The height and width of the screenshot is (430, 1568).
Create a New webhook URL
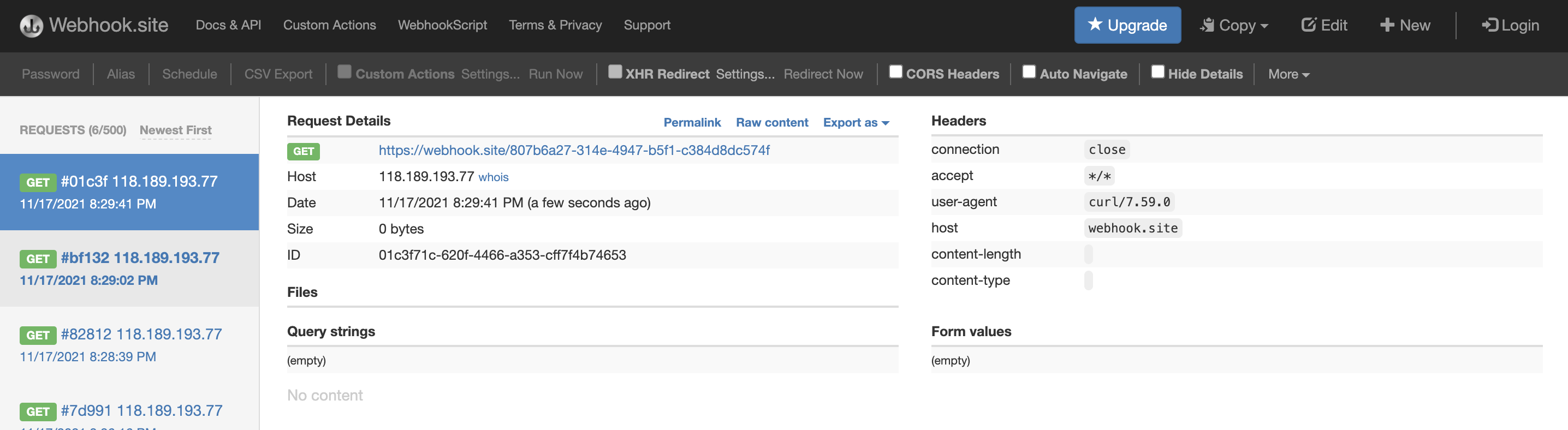1405,25
